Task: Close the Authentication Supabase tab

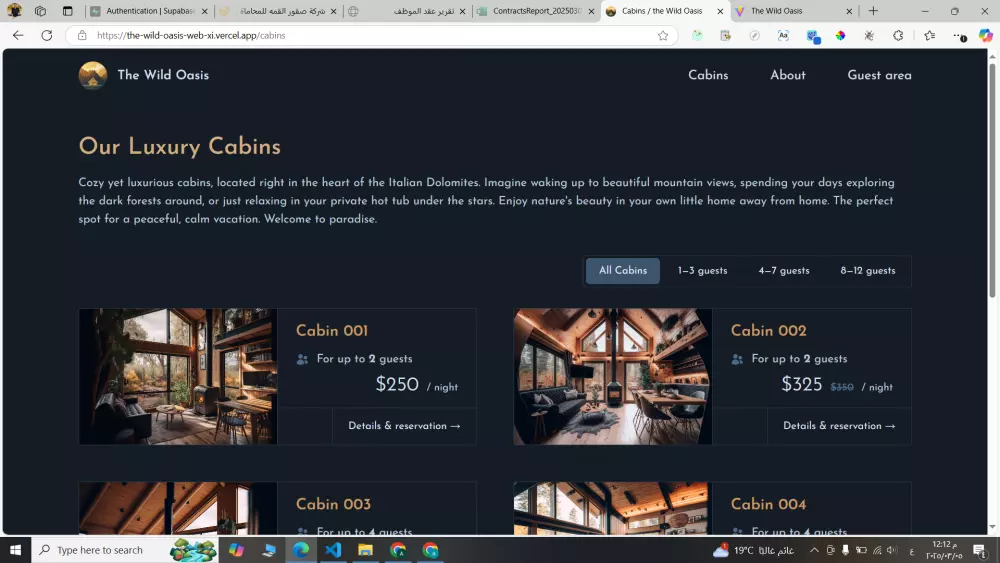Action: coord(205,11)
